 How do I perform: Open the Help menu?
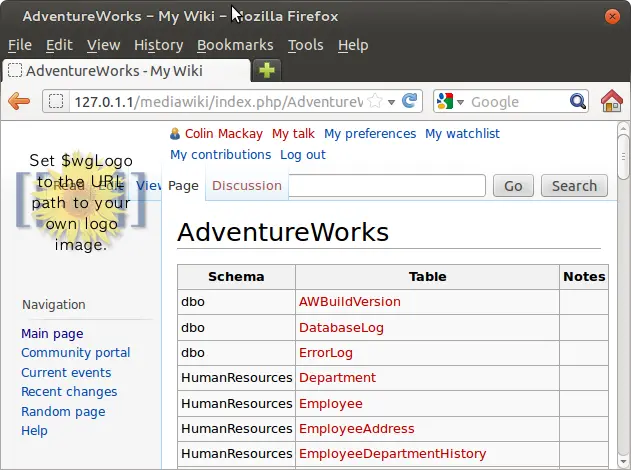[x=353, y=45]
